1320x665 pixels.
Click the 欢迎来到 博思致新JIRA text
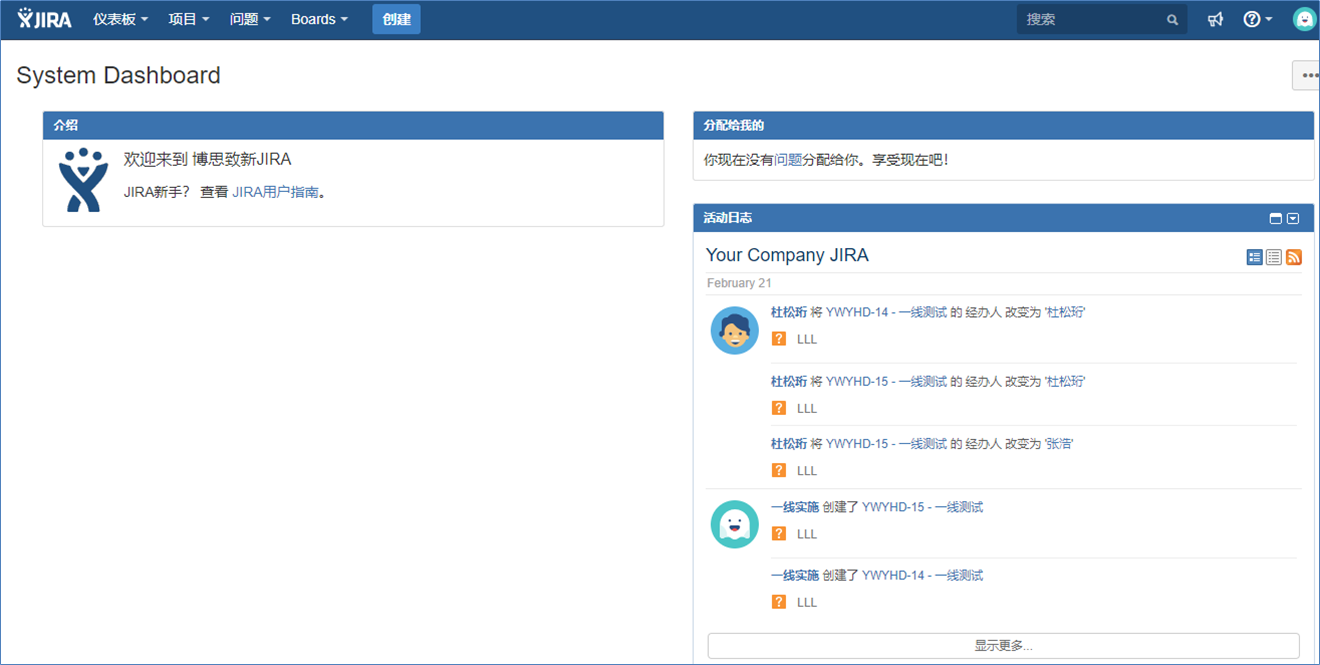(x=207, y=159)
